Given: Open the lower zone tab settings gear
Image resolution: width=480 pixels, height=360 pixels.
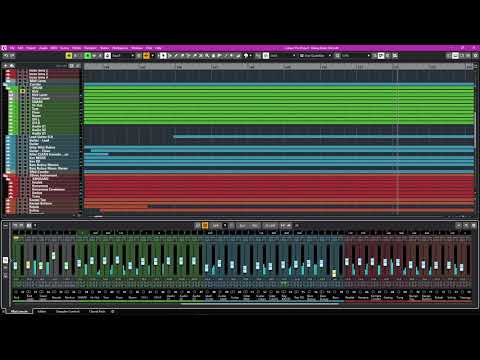Looking at the screenshot, I should click(113, 311).
